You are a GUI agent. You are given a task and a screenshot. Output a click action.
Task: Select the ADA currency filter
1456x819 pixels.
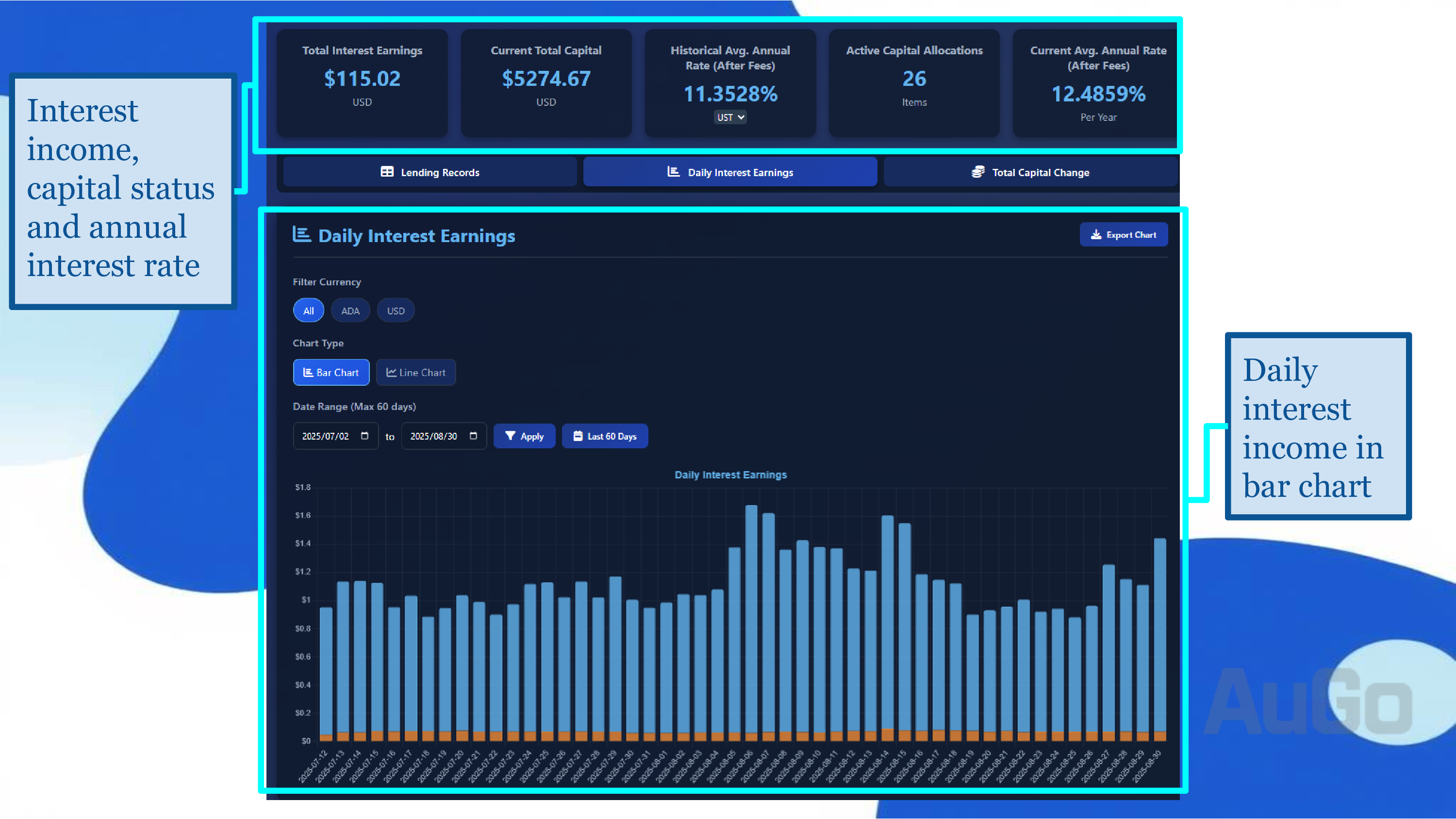pos(350,311)
